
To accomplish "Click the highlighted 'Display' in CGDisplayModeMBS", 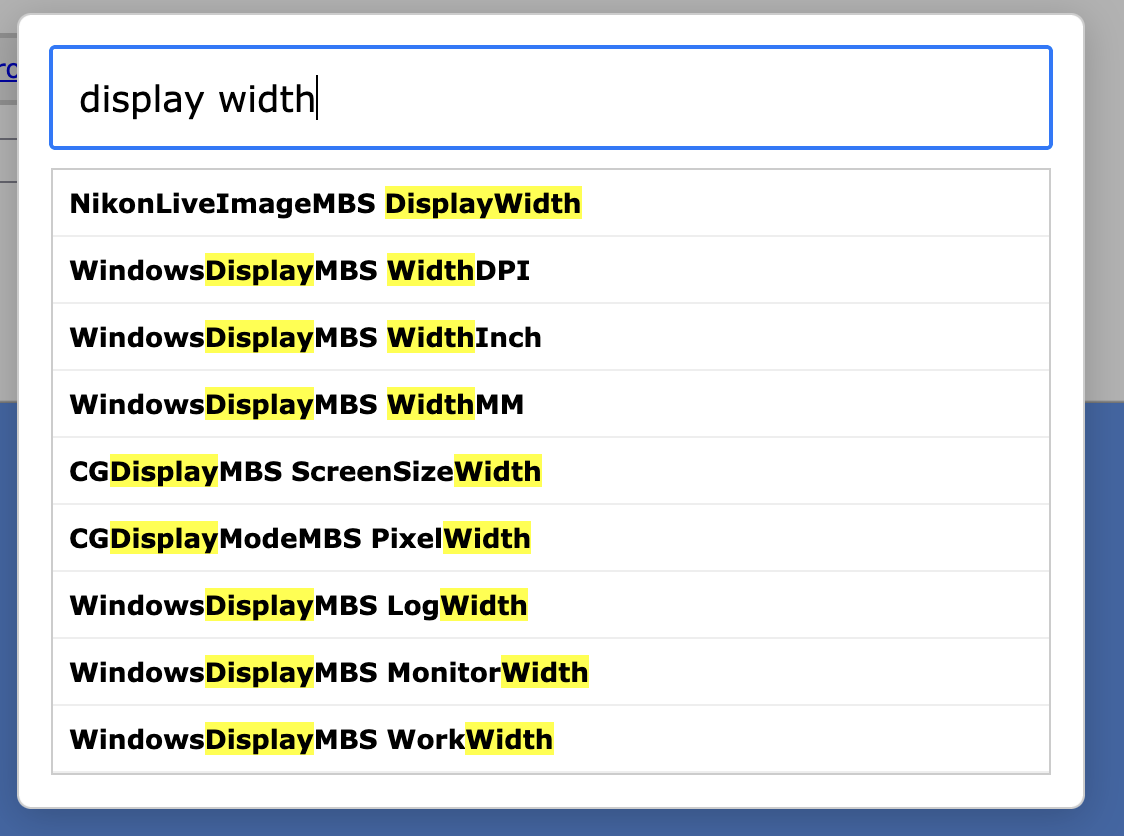I will [163, 538].
